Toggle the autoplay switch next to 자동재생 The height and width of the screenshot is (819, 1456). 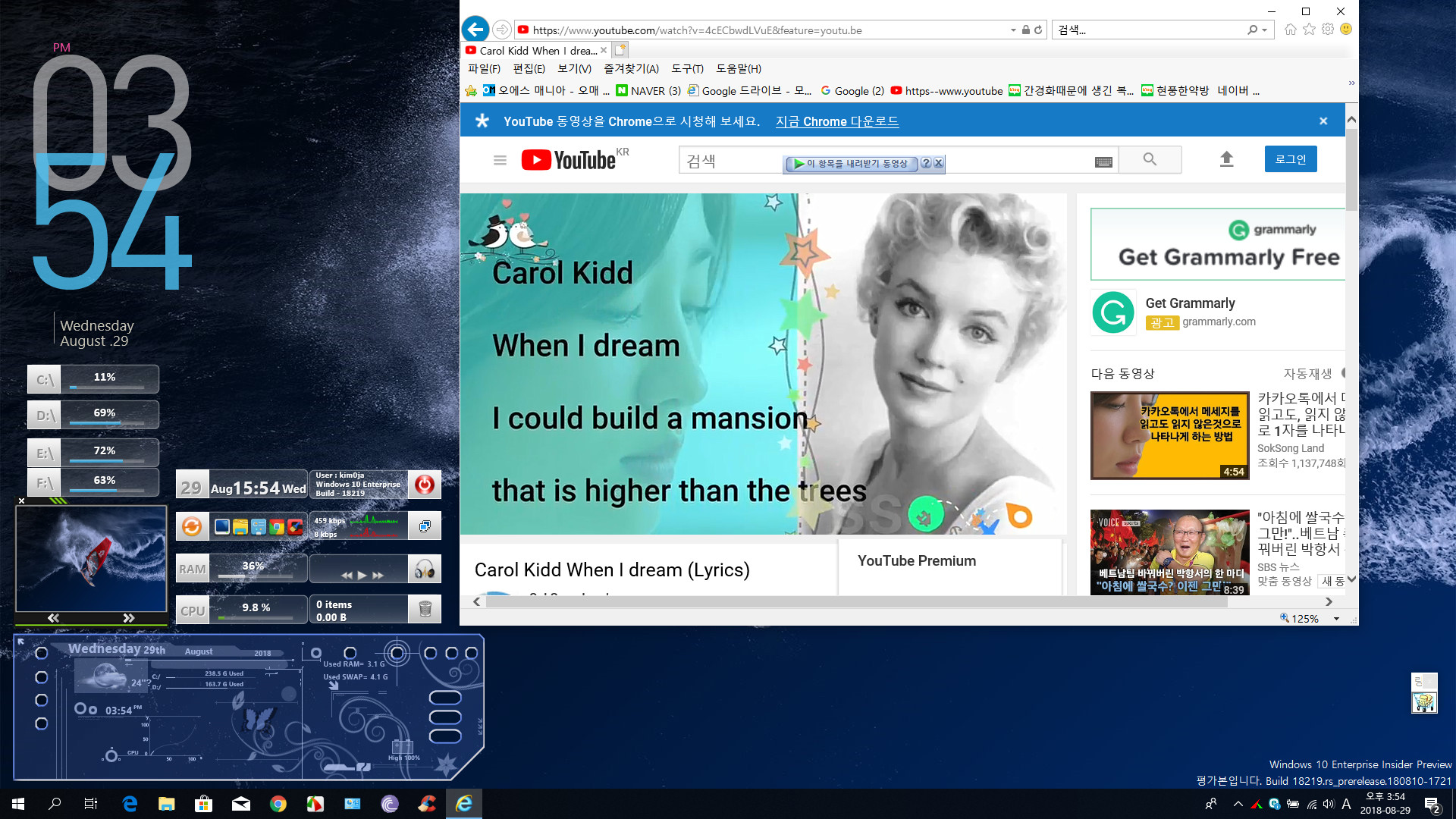[1343, 373]
